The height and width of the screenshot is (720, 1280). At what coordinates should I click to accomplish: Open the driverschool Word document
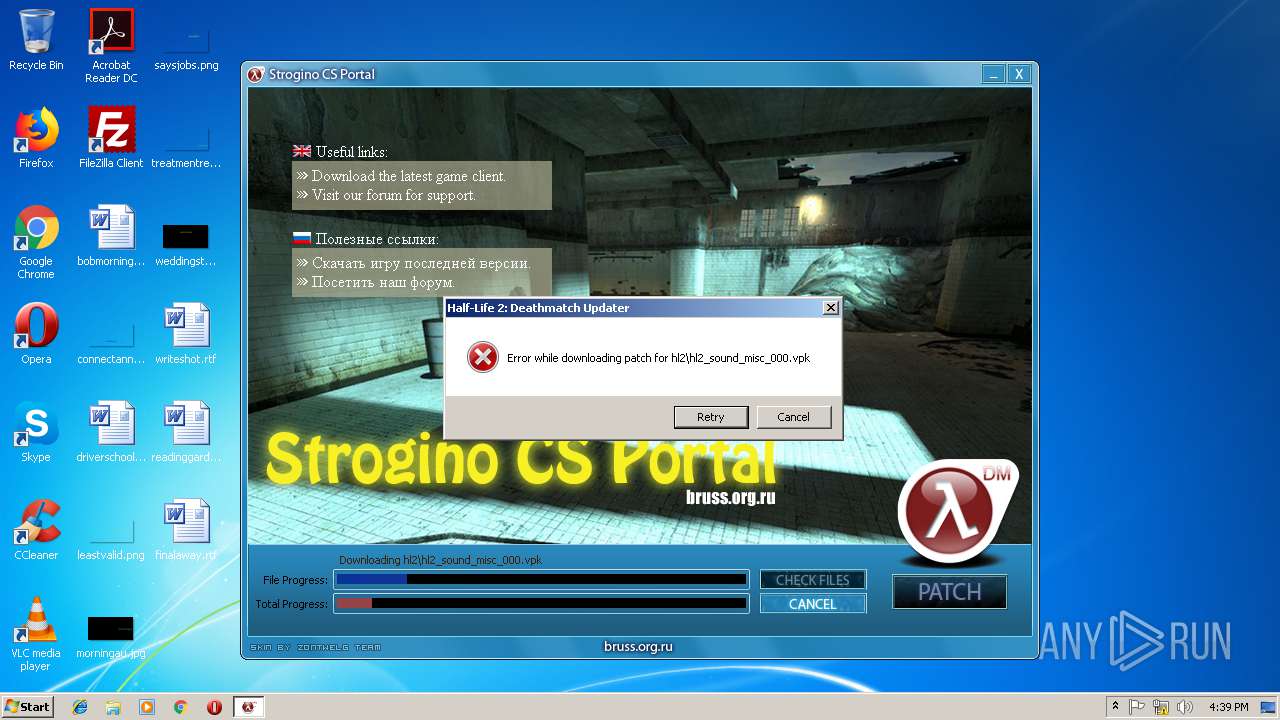(111, 432)
